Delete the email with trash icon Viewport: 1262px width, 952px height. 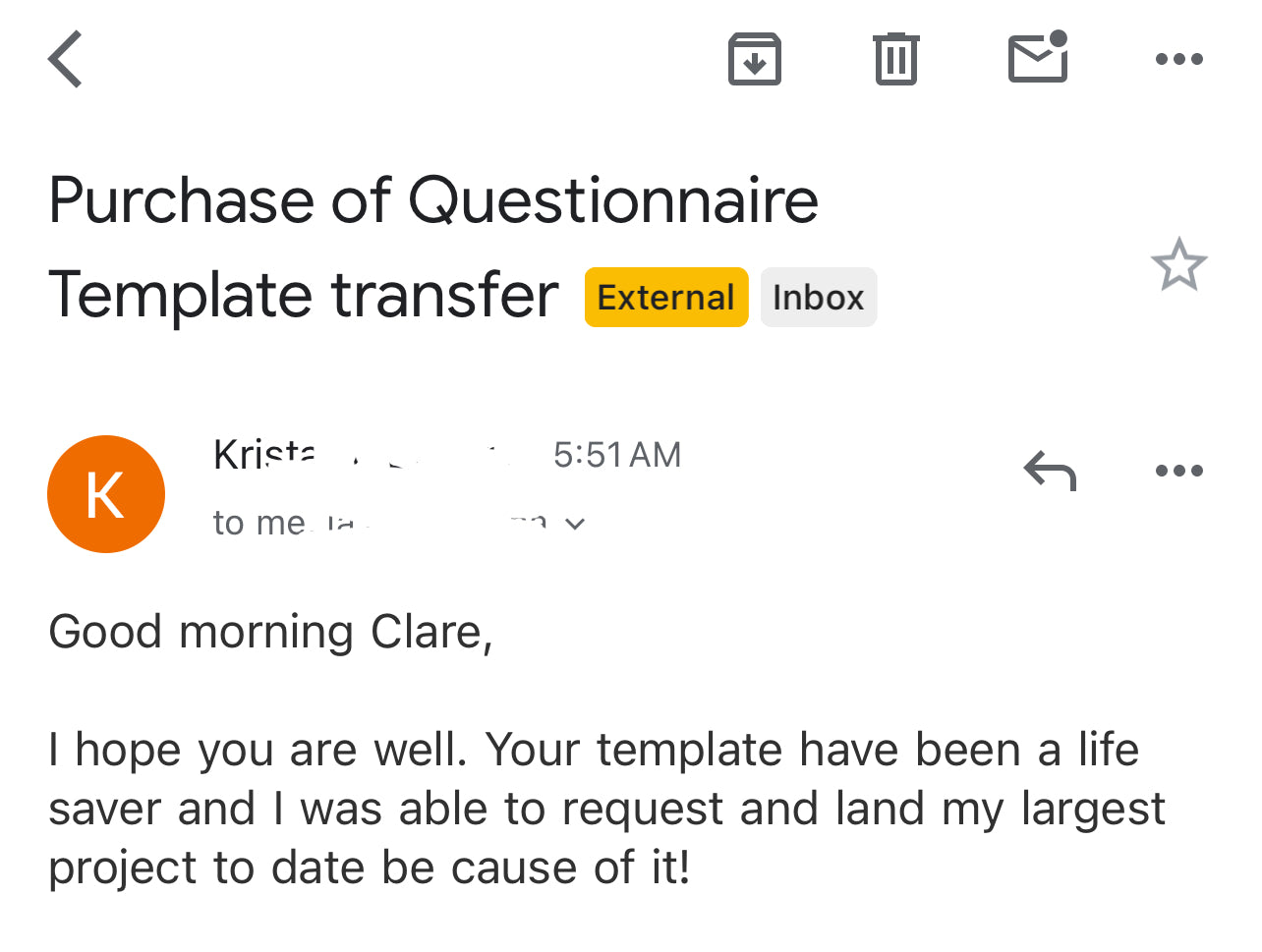896,59
